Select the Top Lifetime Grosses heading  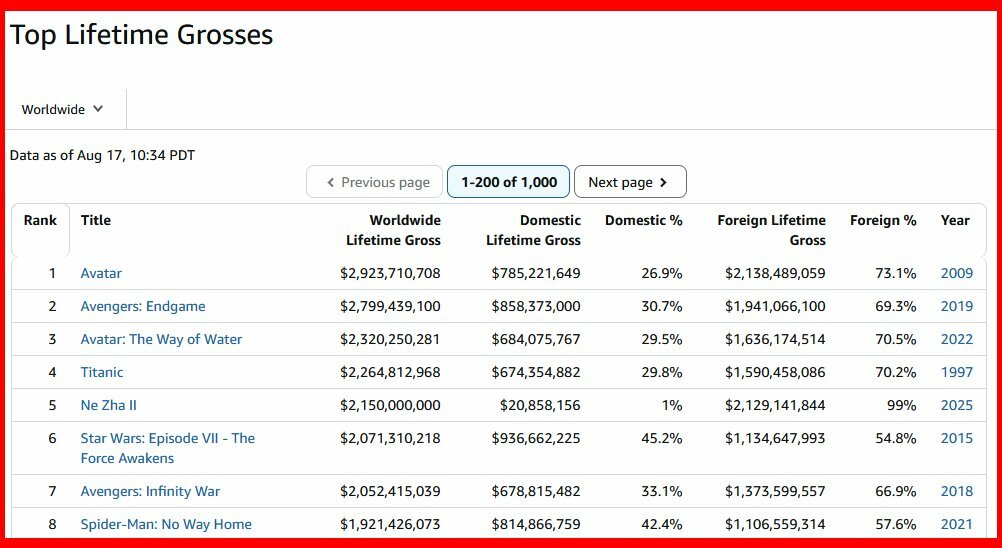(141, 34)
